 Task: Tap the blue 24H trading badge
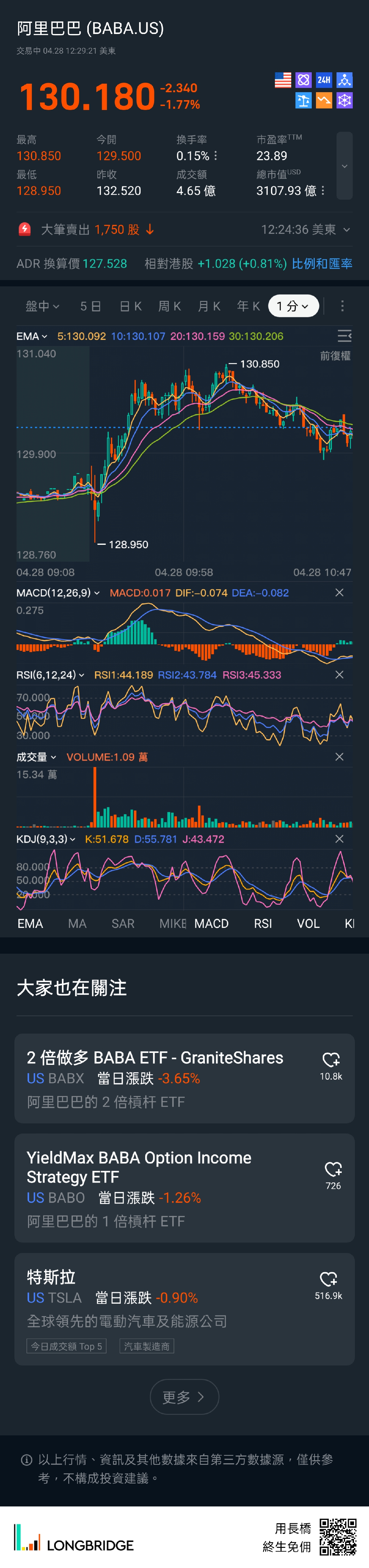[324, 80]
